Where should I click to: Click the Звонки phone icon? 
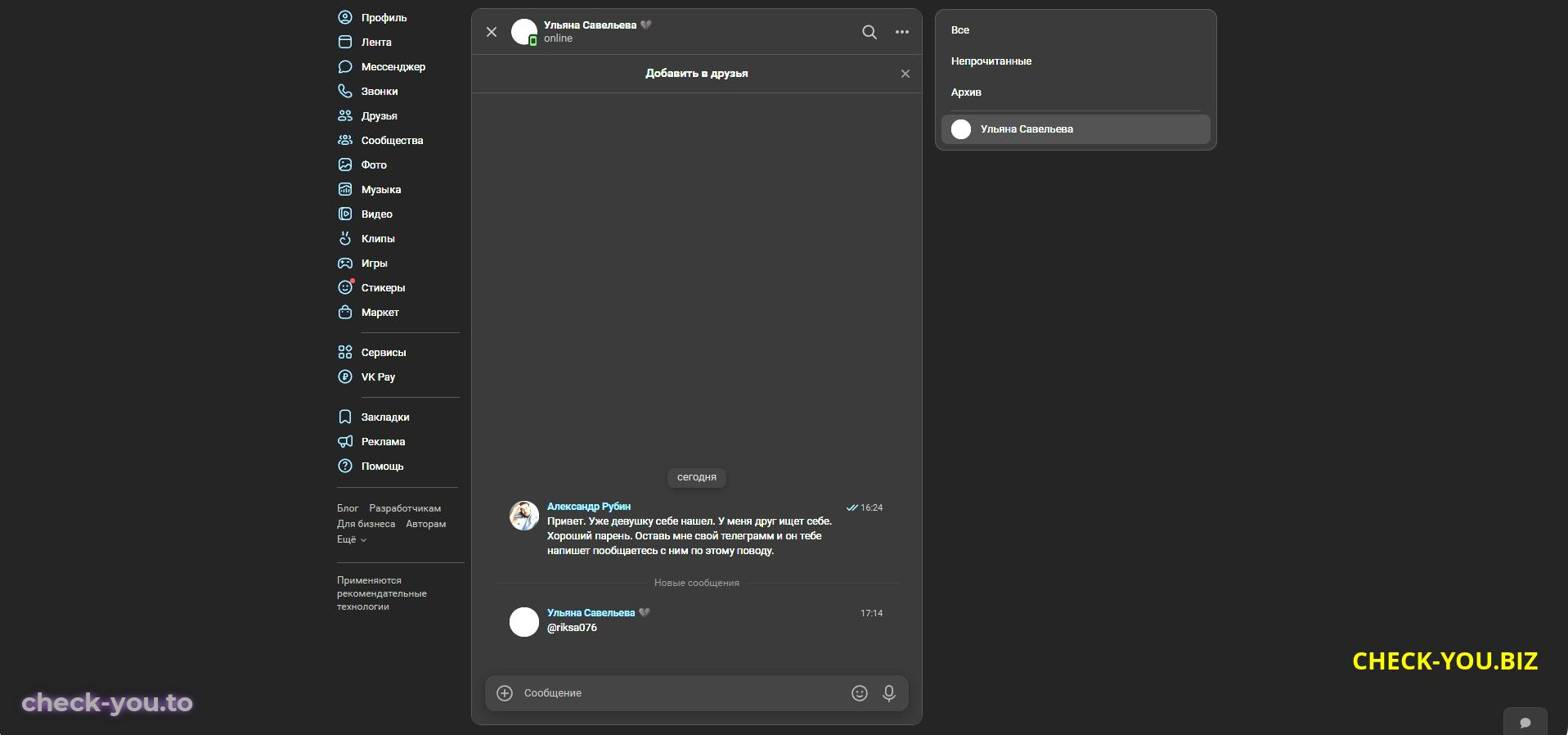(345, 91)
